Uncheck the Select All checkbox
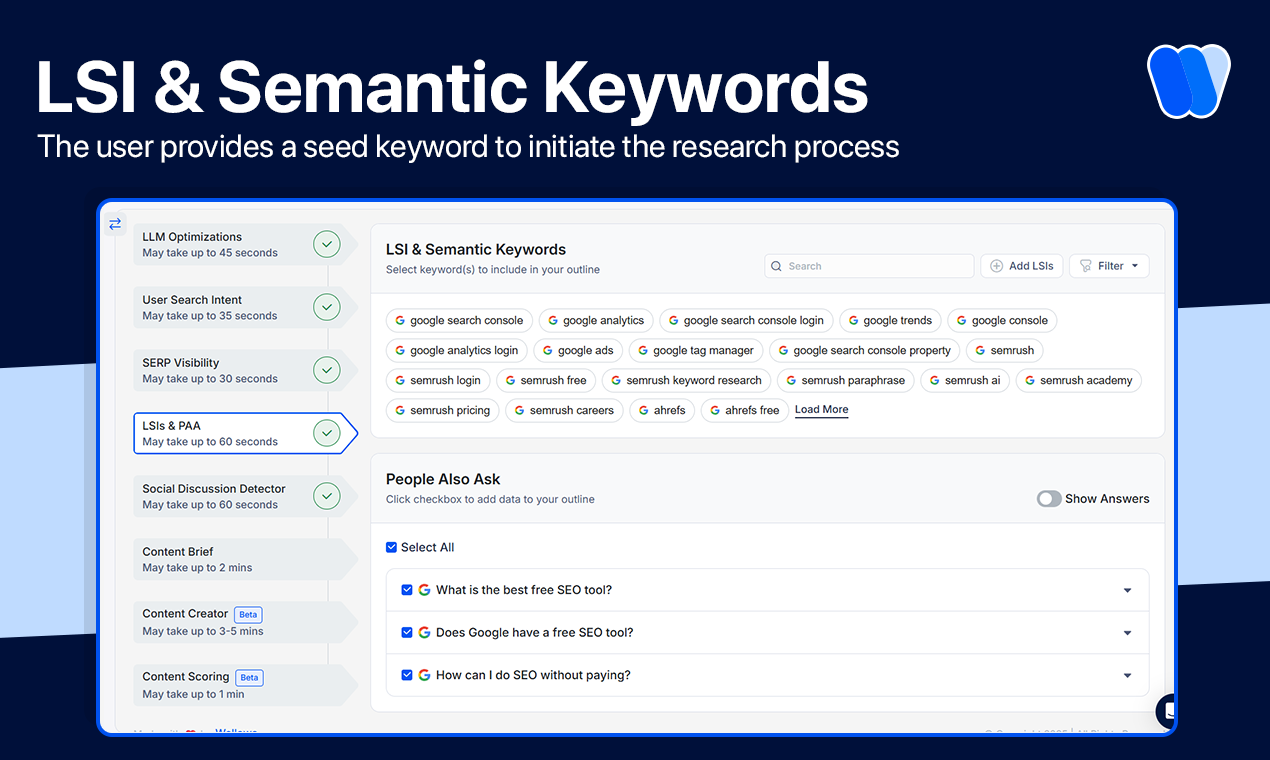Image resolution: width=1270 pixels, height=760 pixels. 392,547
